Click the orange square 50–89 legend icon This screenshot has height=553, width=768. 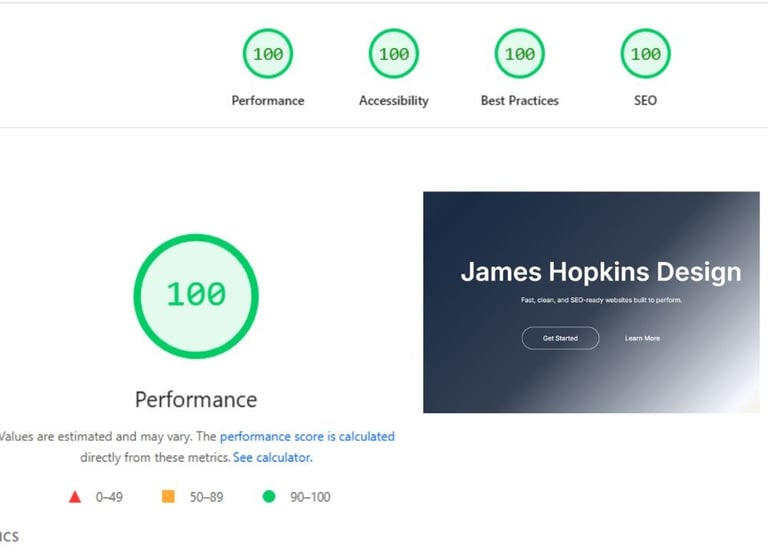[x=168, y=496]
